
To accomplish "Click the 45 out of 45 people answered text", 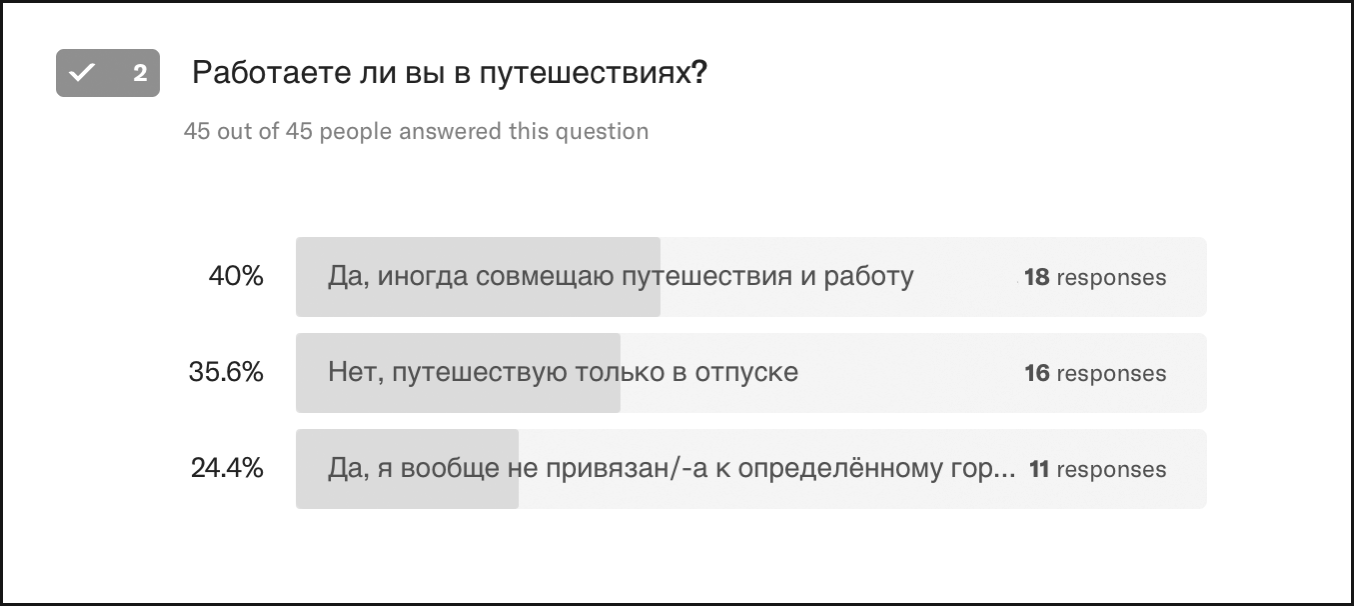I will pyautogui.click(x=416, y=131).
